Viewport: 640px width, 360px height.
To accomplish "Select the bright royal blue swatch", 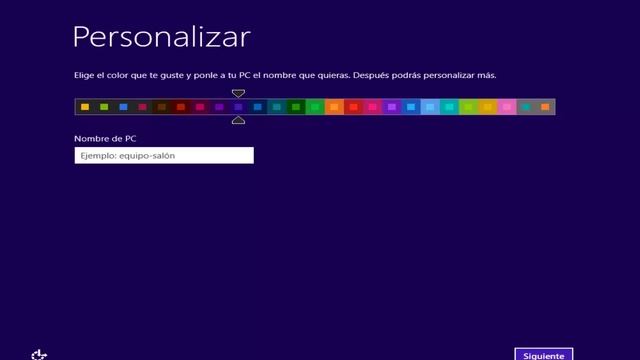I will pyautogui.click(x=411, y=107).
